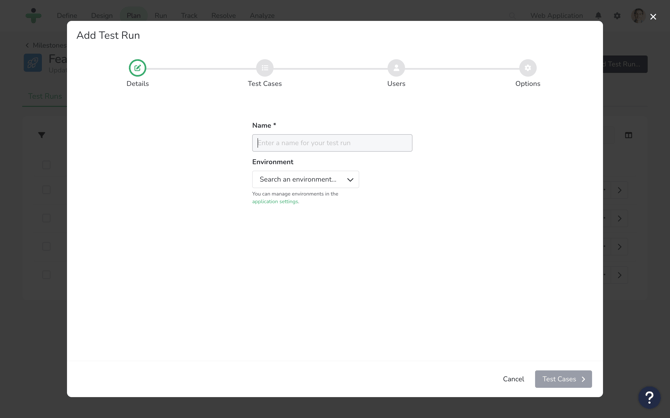
Task: Open the settings gear icon
Action: [617, 16]
